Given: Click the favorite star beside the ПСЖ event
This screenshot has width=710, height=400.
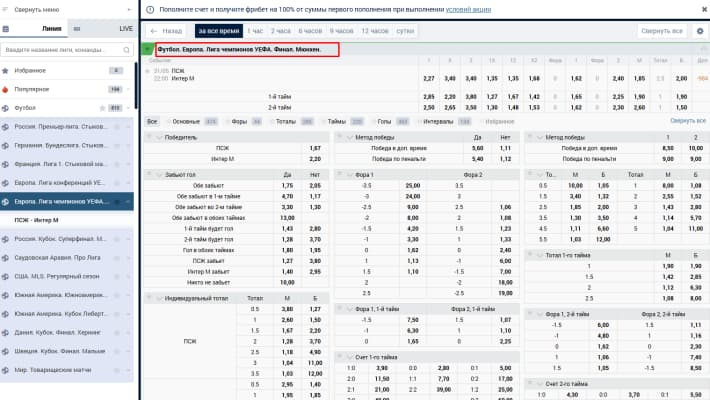Looking at the screenshot, I should tap(148, 71).
